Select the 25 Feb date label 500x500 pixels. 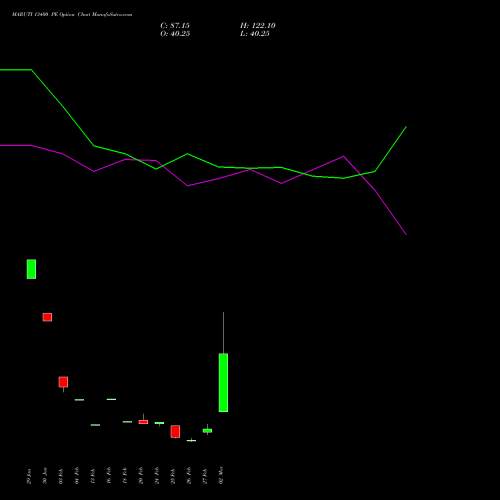click(x=173, y=476)
